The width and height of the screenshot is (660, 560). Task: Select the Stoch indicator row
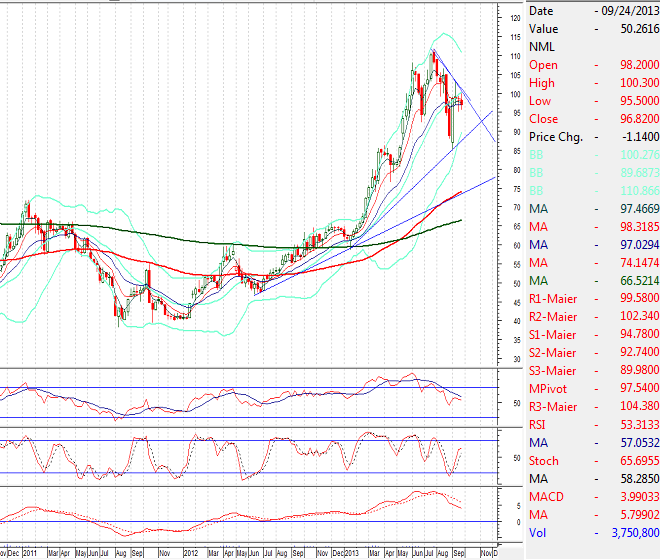pos(593,461)
